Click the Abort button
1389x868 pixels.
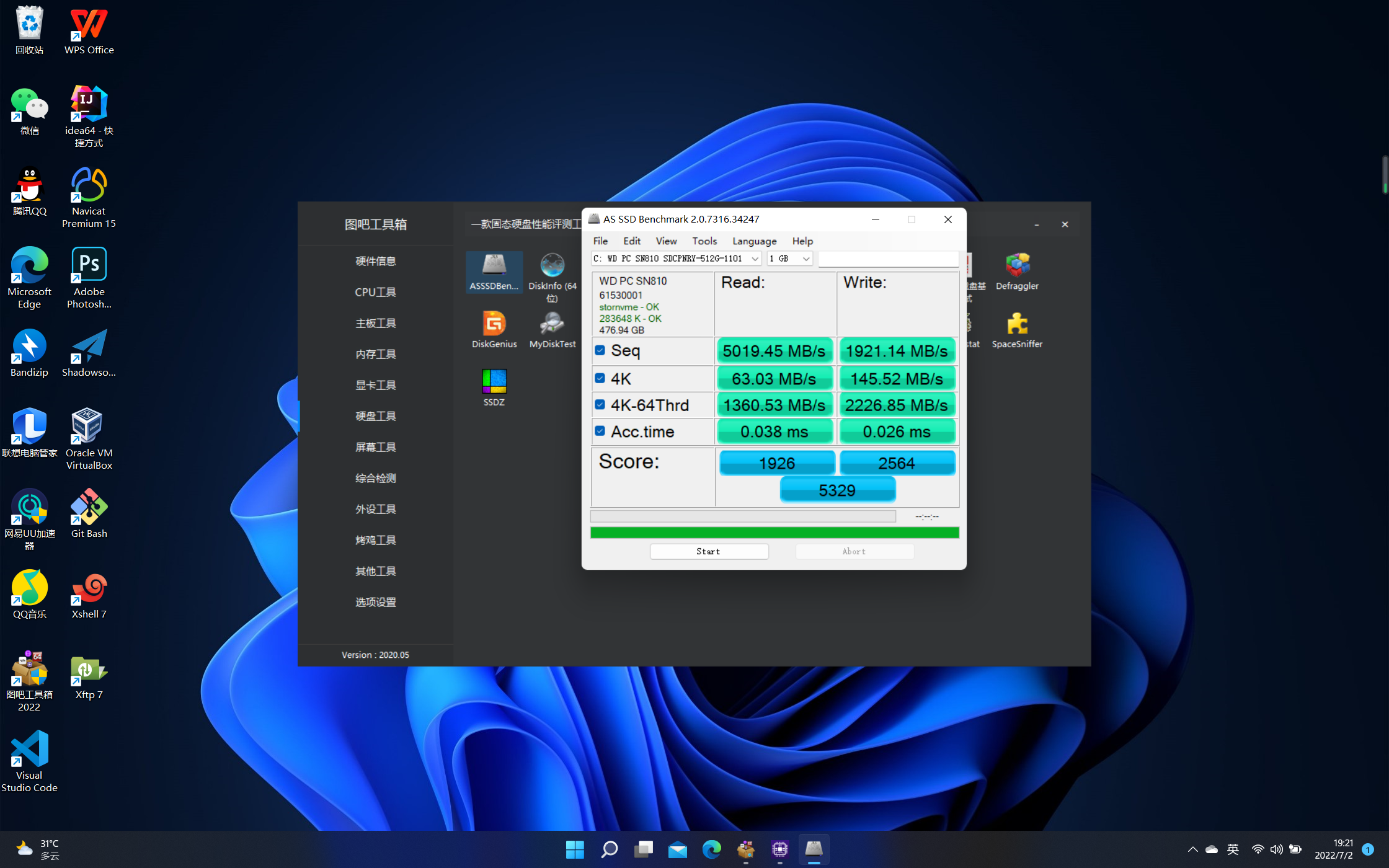point(854,551)
